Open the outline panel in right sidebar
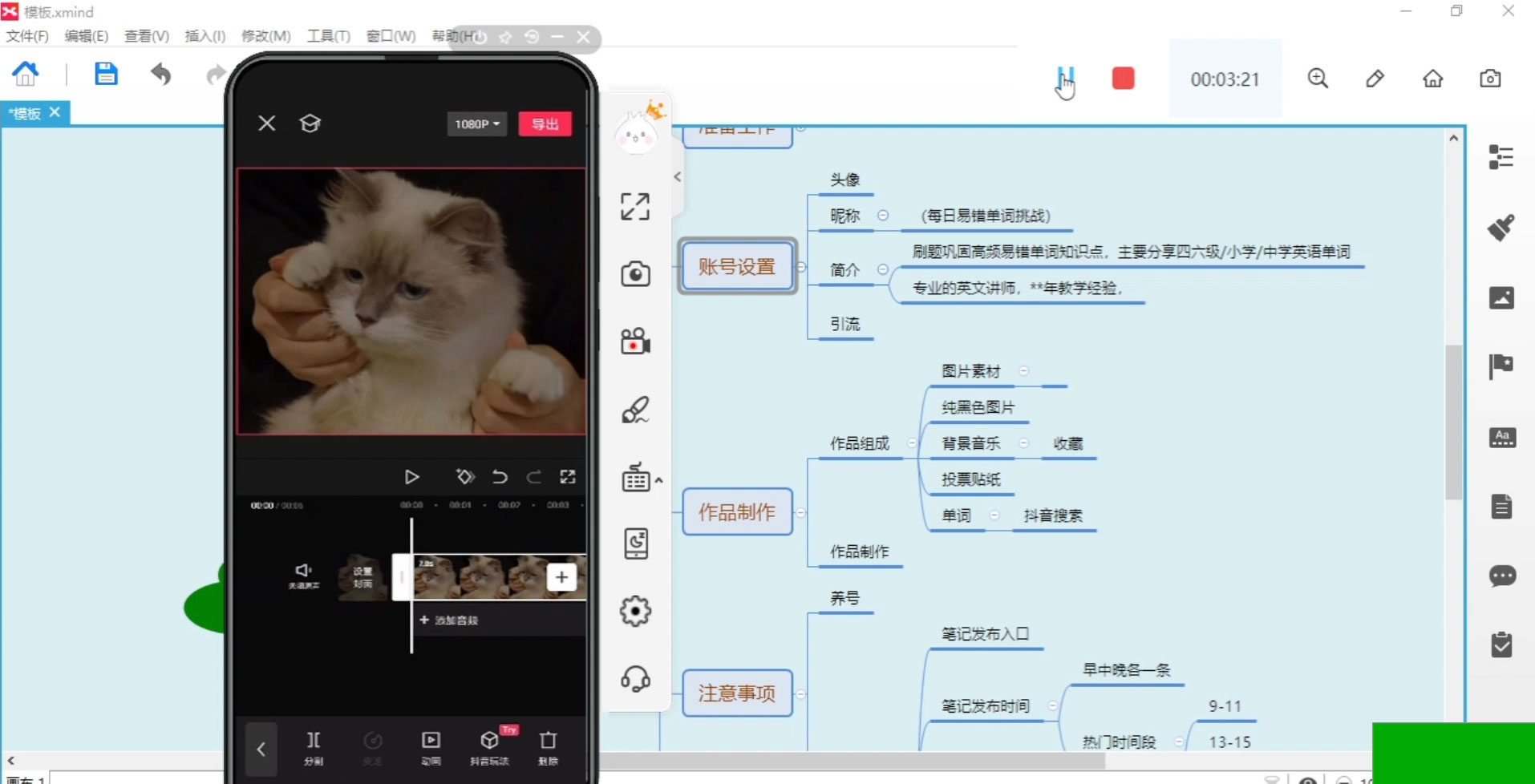This screenshot has width=1535, height=784. click(x=1501, y=157)
